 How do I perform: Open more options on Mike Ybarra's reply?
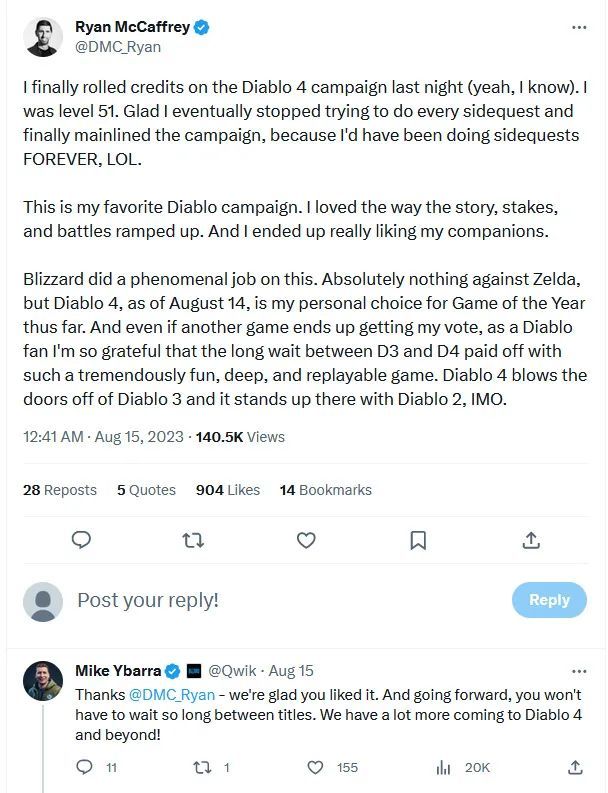[x=578, y=671]
